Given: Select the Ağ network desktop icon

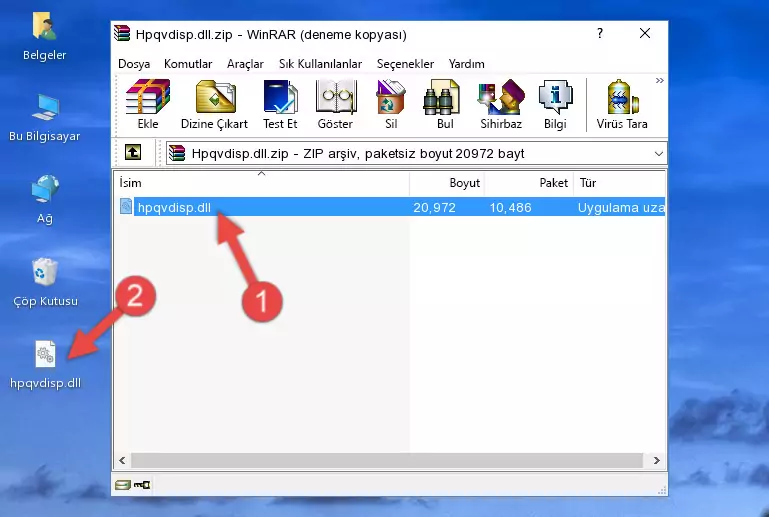Looking at the screenshot, I should pos(45,200).
